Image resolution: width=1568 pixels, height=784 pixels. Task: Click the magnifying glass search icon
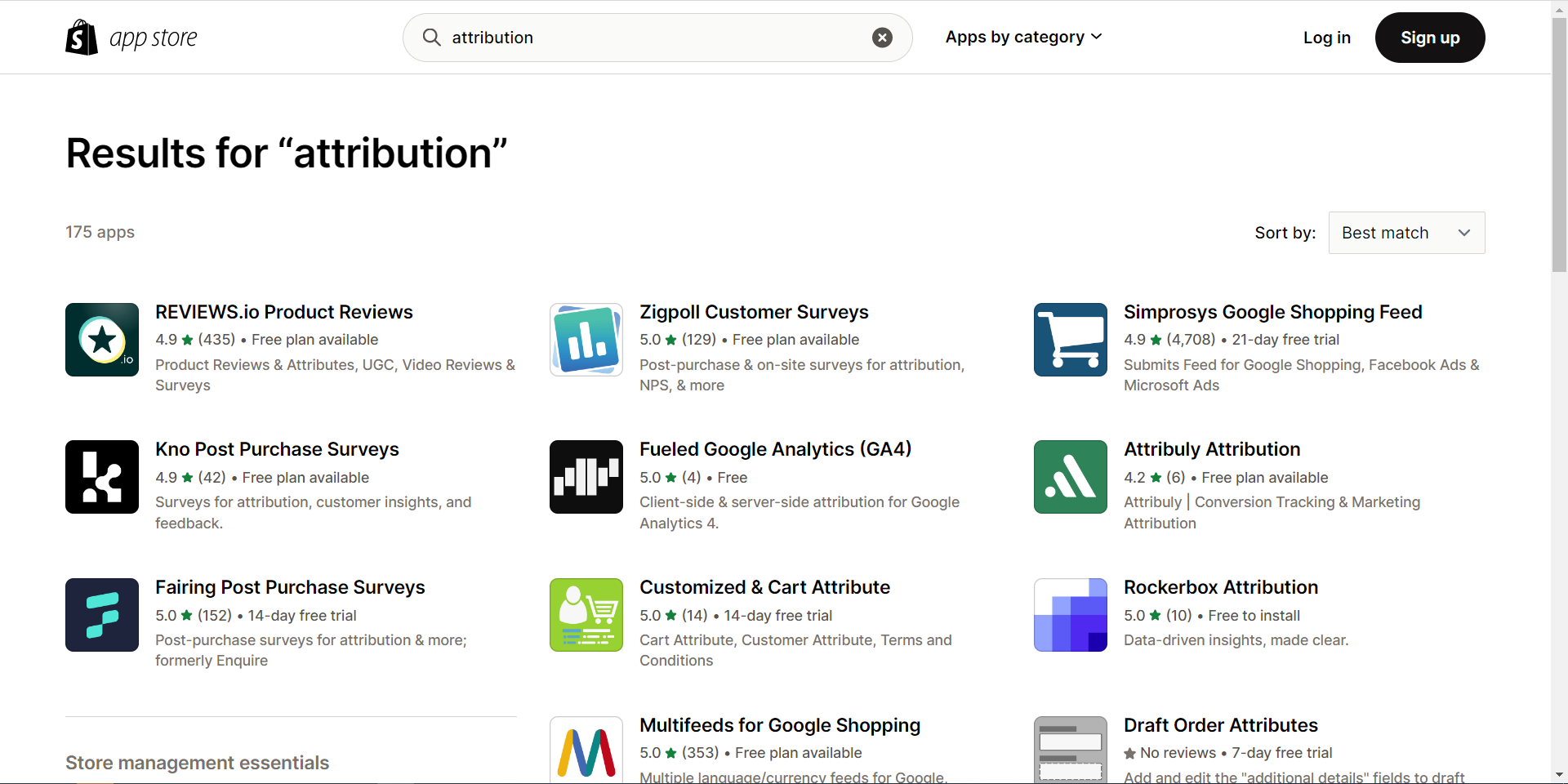point(431,38)
